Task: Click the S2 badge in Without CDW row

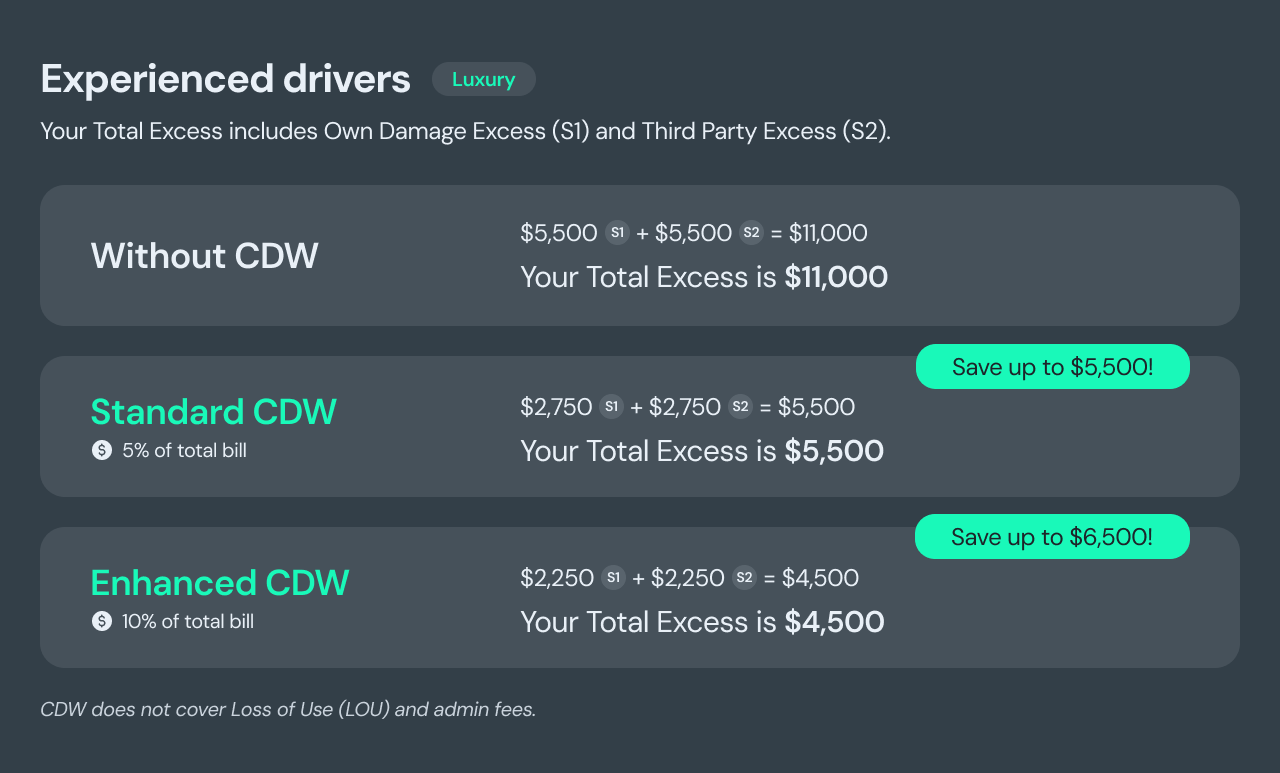Action: pos(750,233)
